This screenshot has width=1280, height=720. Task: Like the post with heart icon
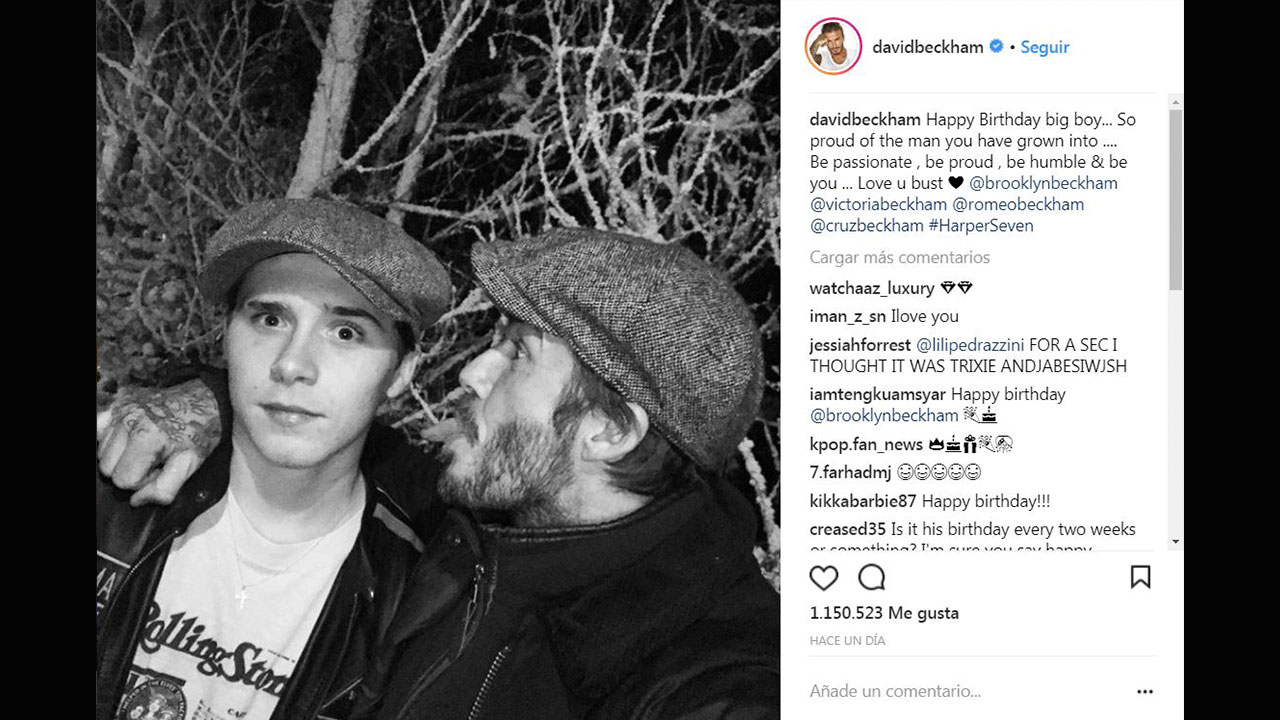point(824,578)
